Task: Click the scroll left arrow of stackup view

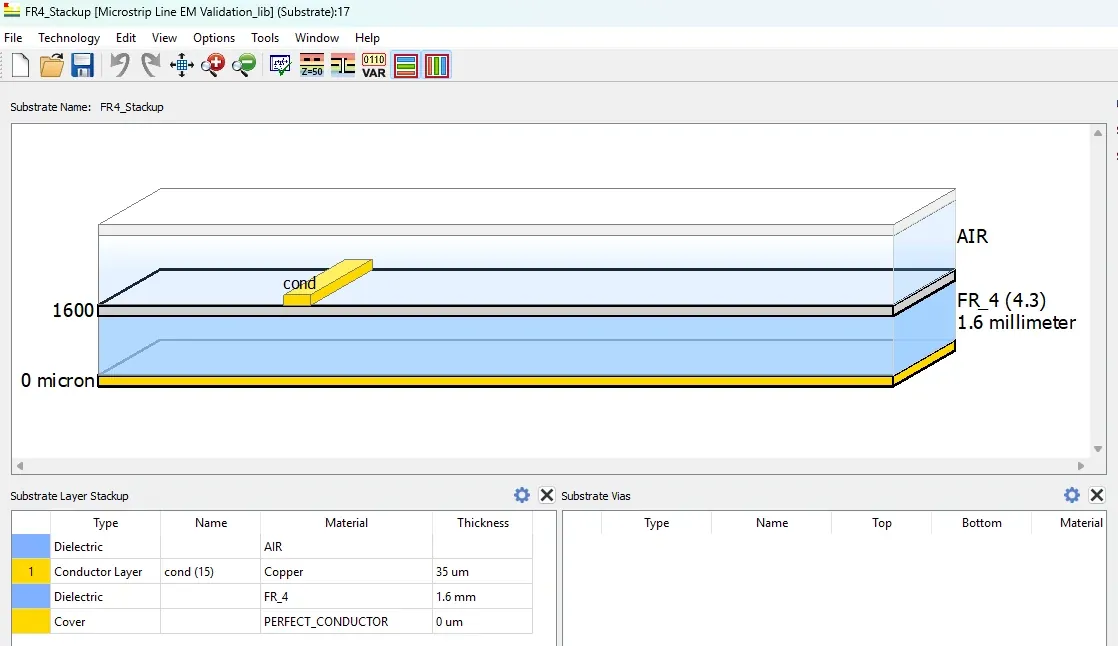Action: click(20, 466)
